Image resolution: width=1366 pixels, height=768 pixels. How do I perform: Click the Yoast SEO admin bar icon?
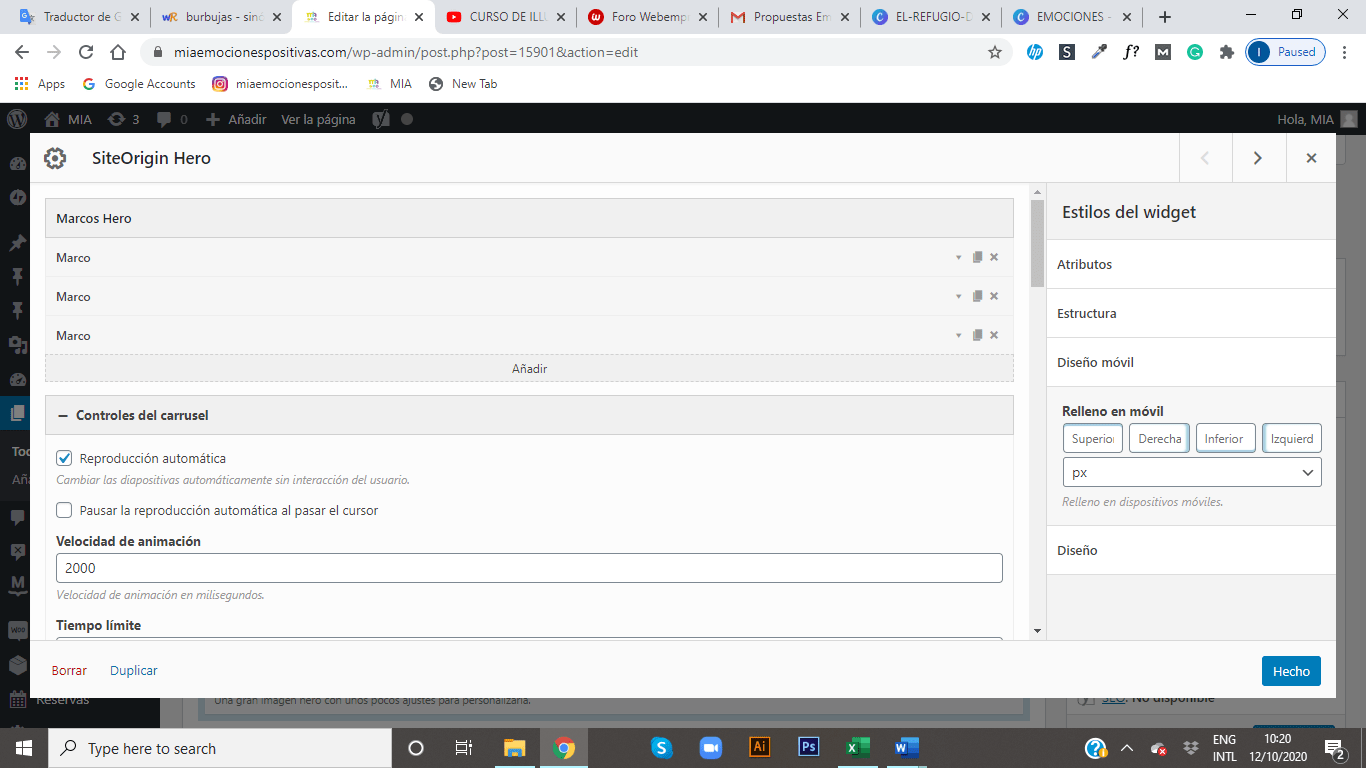pos(380,119)
